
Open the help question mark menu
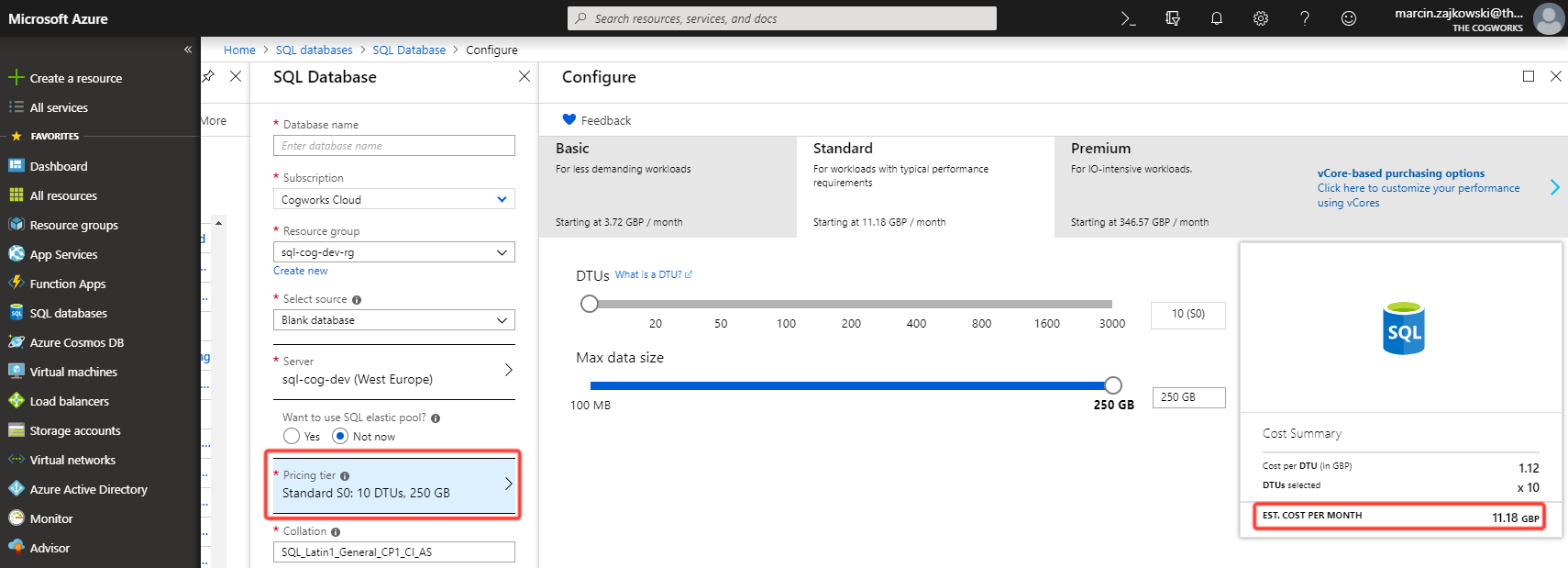point(1305,18)
